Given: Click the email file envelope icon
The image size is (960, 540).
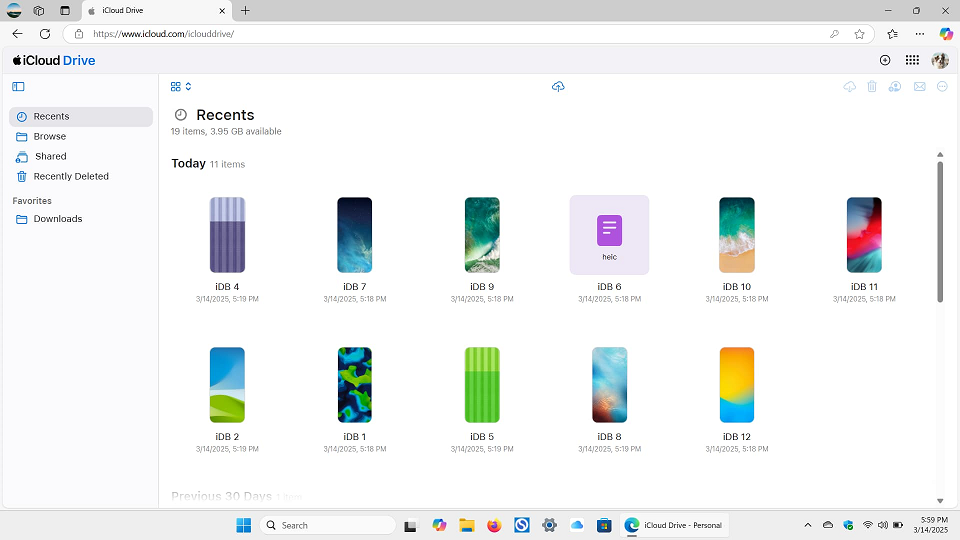Looking at the screenshot, I should click(x=919, y=87).
